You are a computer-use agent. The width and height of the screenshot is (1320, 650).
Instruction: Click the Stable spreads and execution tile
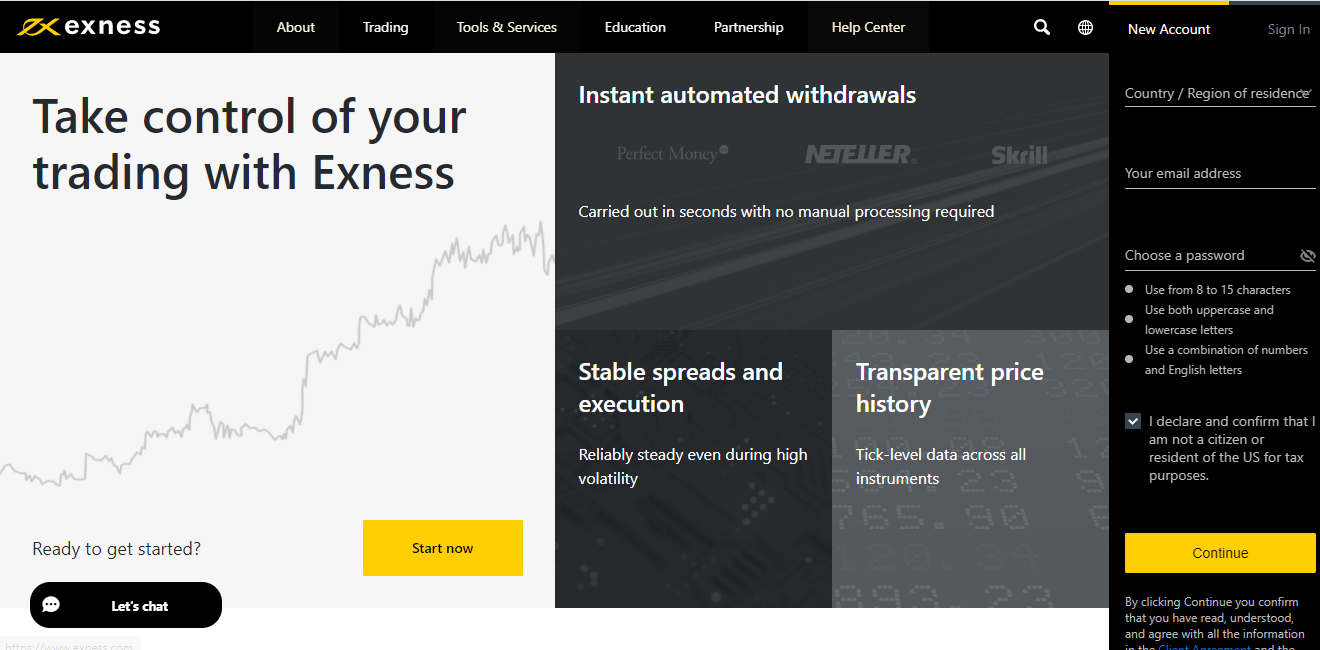pos(693,469)
